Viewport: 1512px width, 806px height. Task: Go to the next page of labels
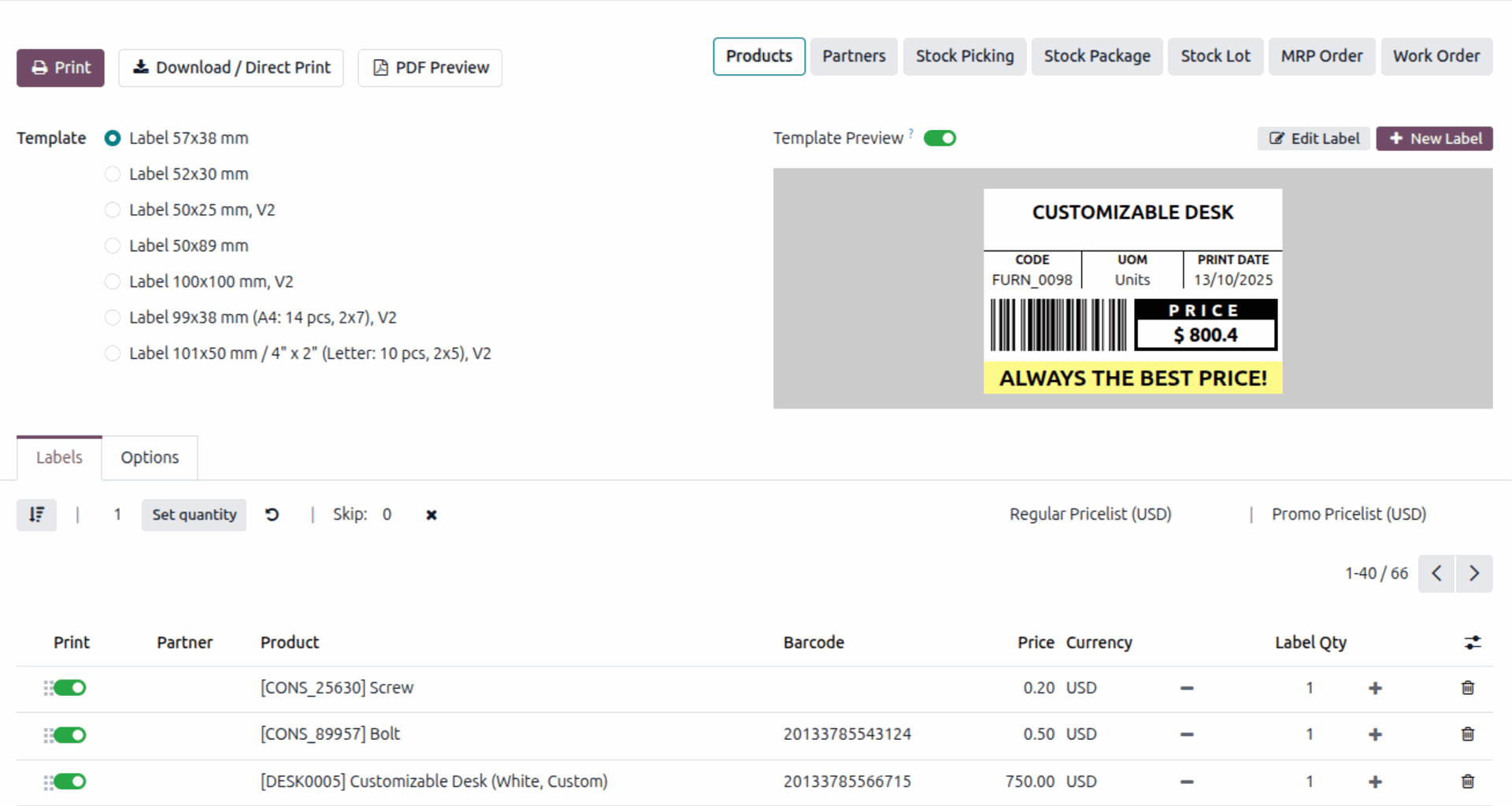(x=1474, y=574)
